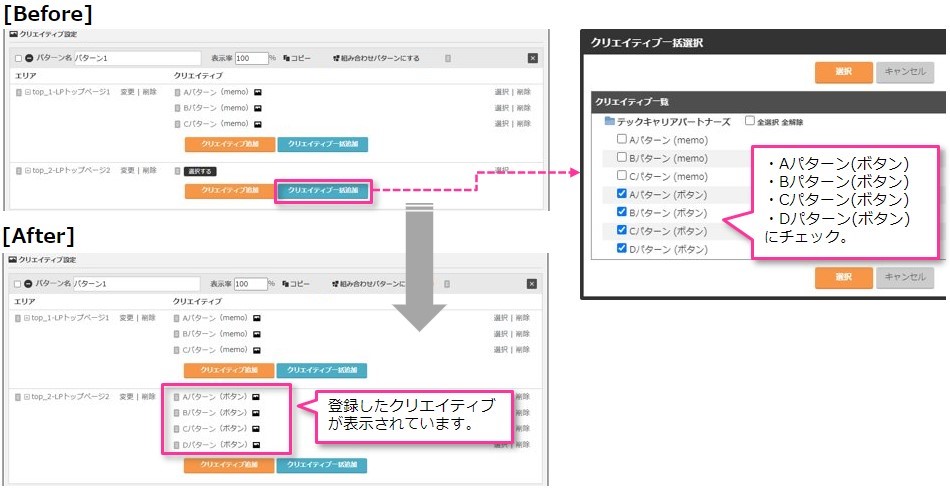Image resolution: width=950 pixels, height=490 pixels.
Task: Click drag handle next to Aパターン (memo) in Before panel
Action: [x=177, y=92]
